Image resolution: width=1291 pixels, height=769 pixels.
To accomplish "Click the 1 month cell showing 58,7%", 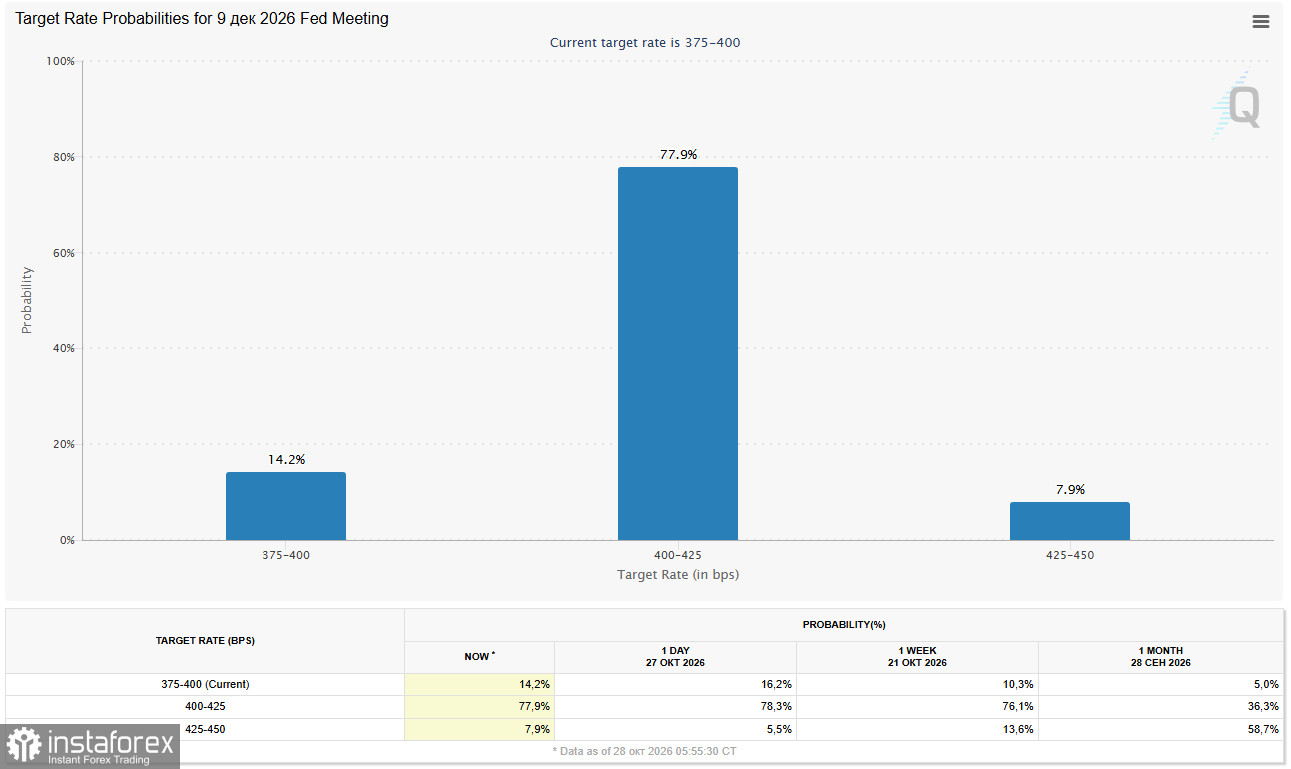I will [1160, 730].
